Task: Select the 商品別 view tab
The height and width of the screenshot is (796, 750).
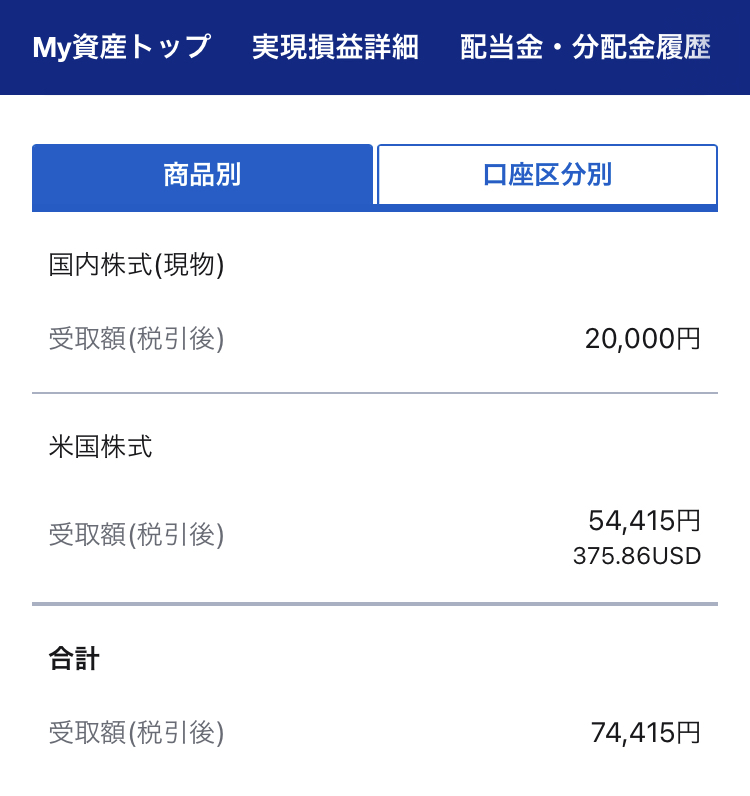Action: [x=202, y=175]
